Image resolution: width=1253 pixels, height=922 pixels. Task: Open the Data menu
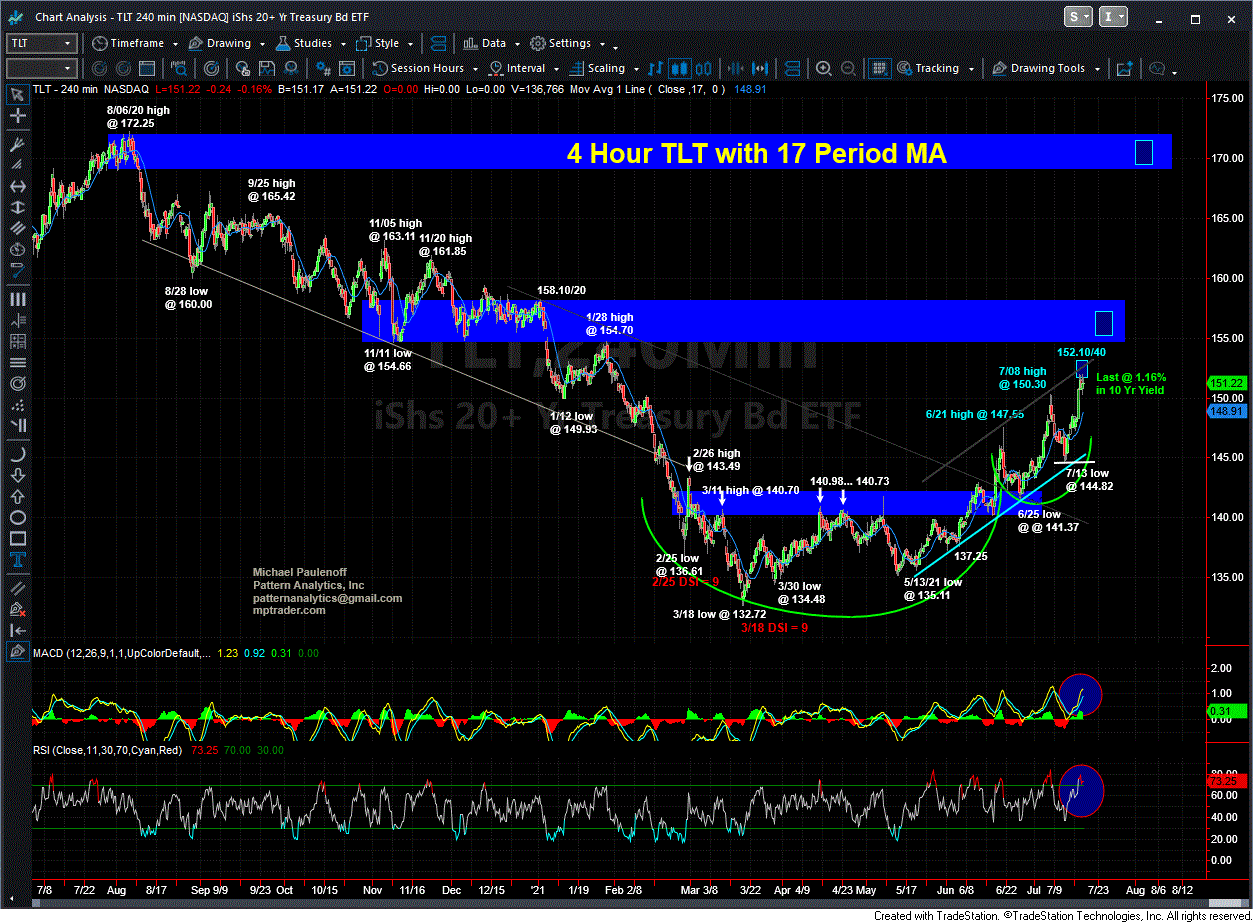[485, 43]
